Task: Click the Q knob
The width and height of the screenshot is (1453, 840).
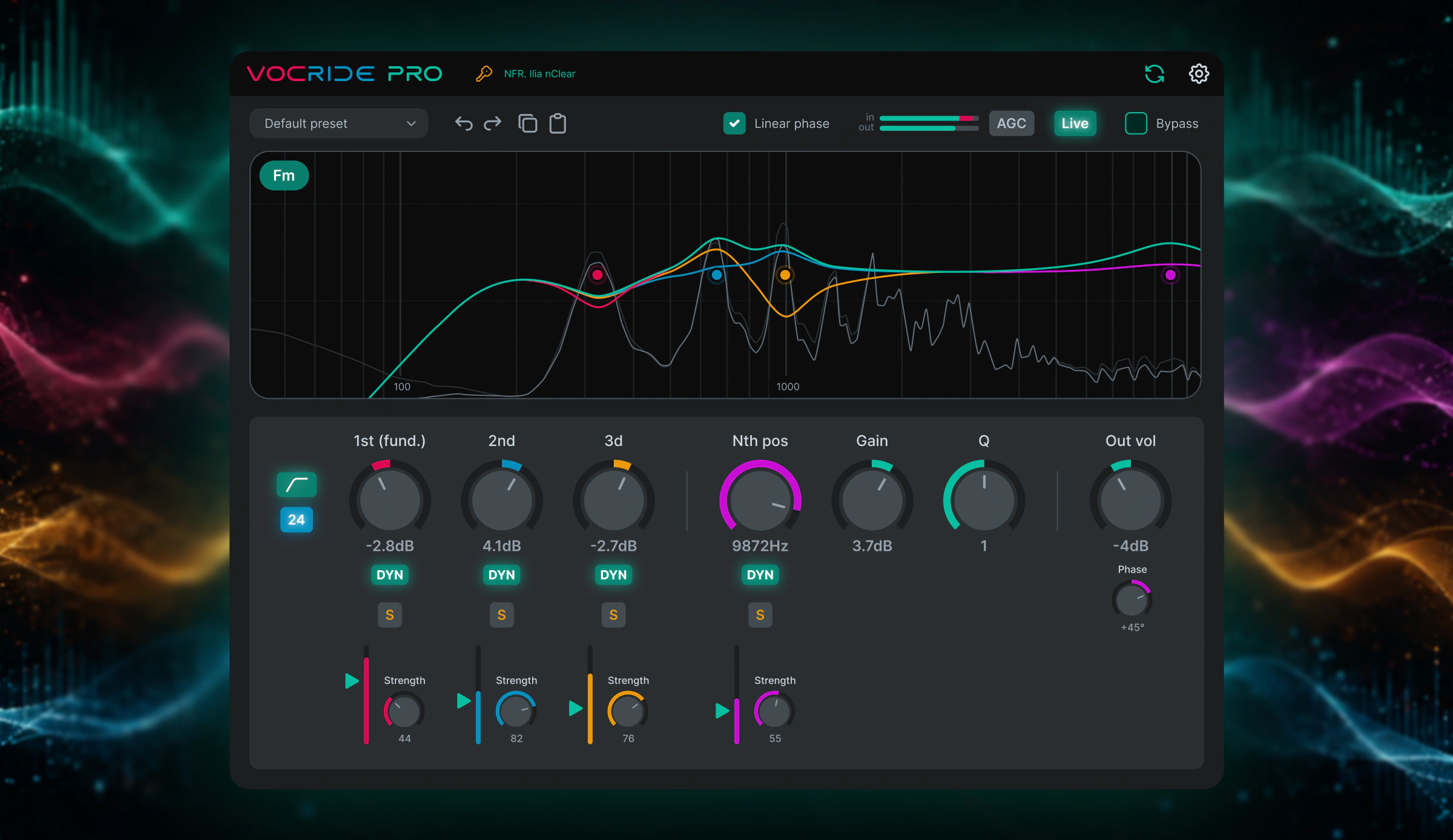Action: [x=984, y=500]
